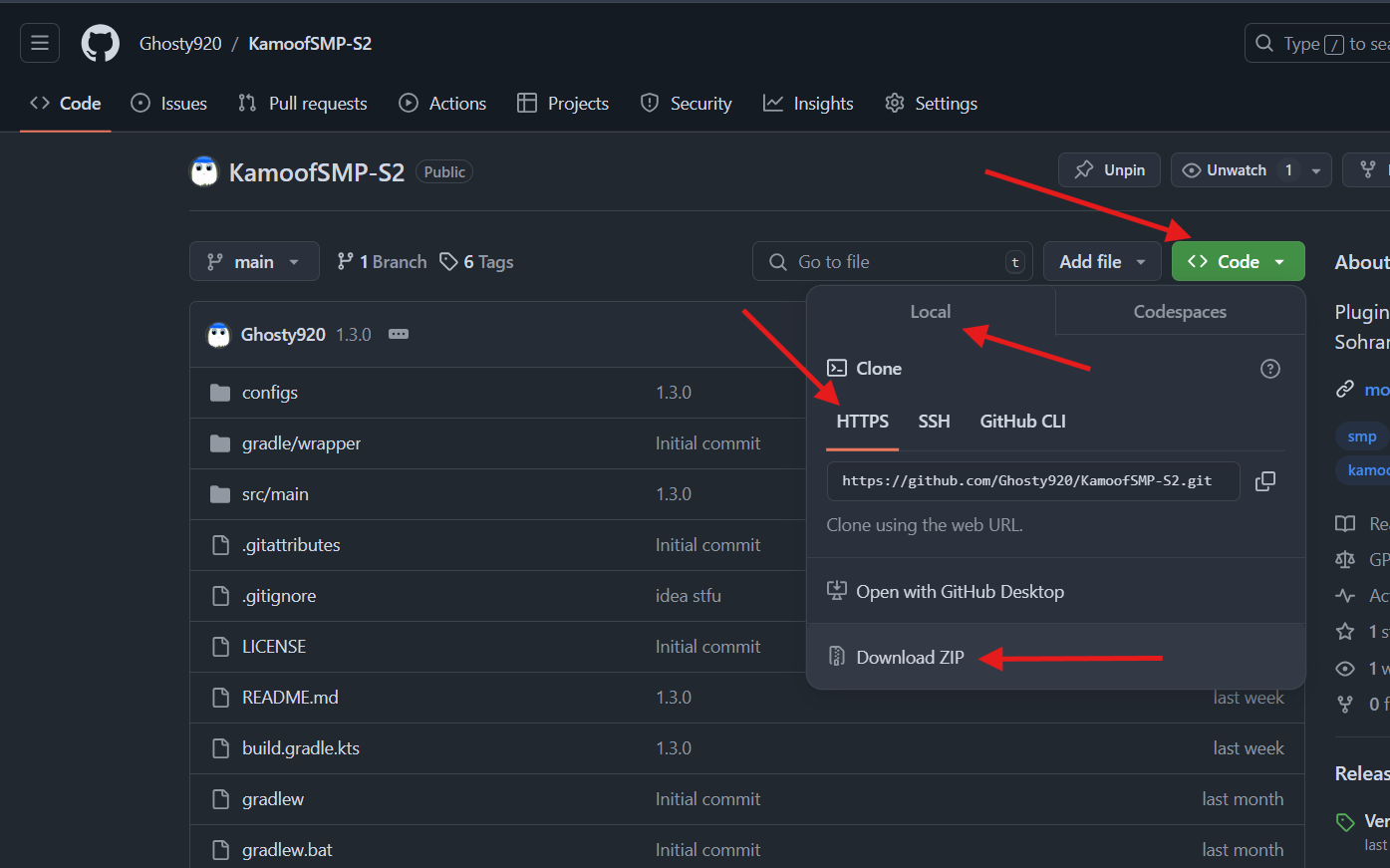Toggle the green Code dropdown button

pos(1238,261)
